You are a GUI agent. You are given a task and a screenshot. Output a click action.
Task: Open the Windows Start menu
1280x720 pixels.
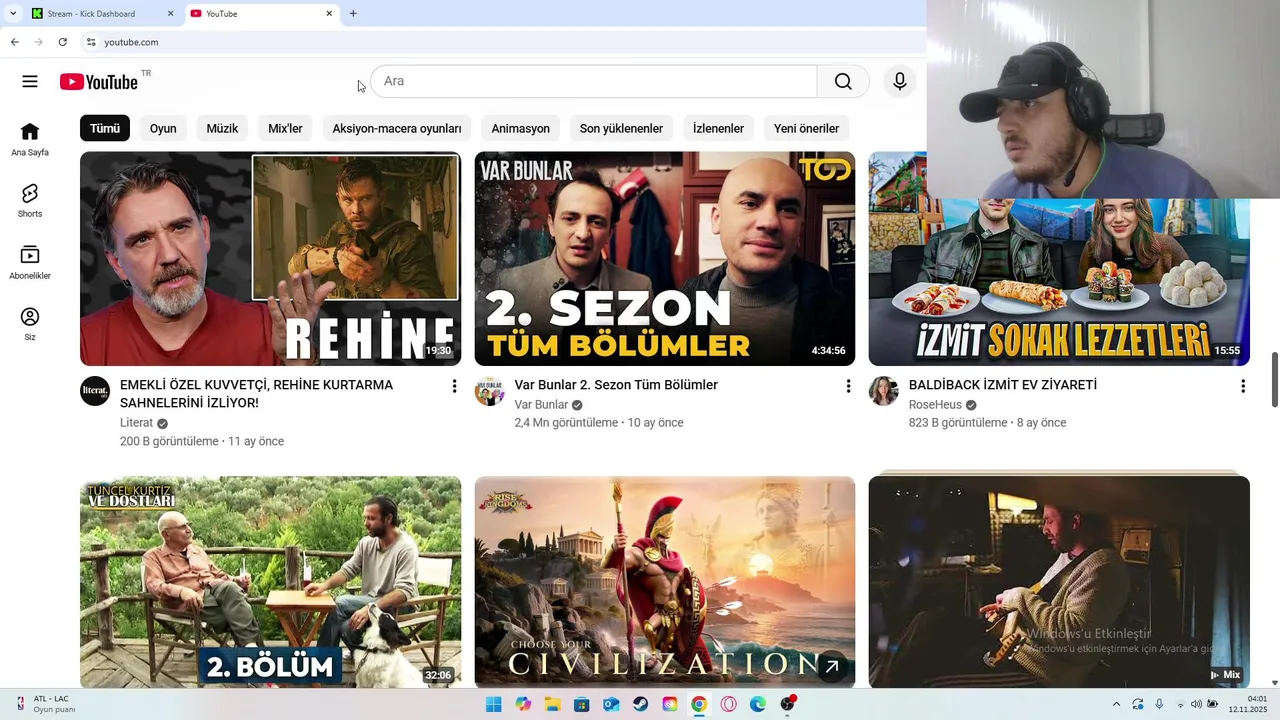pos(493,704)
